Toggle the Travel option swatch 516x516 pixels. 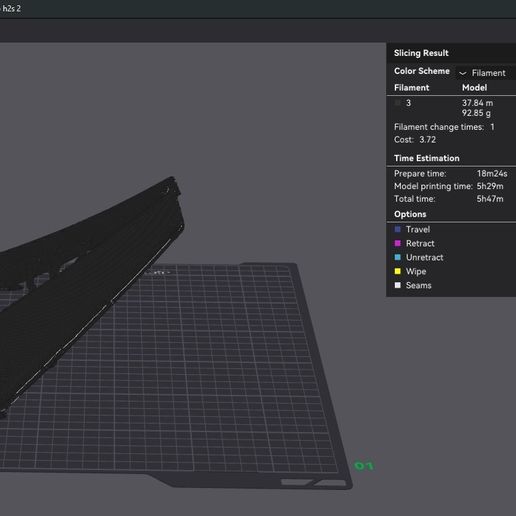coord(397,229)
